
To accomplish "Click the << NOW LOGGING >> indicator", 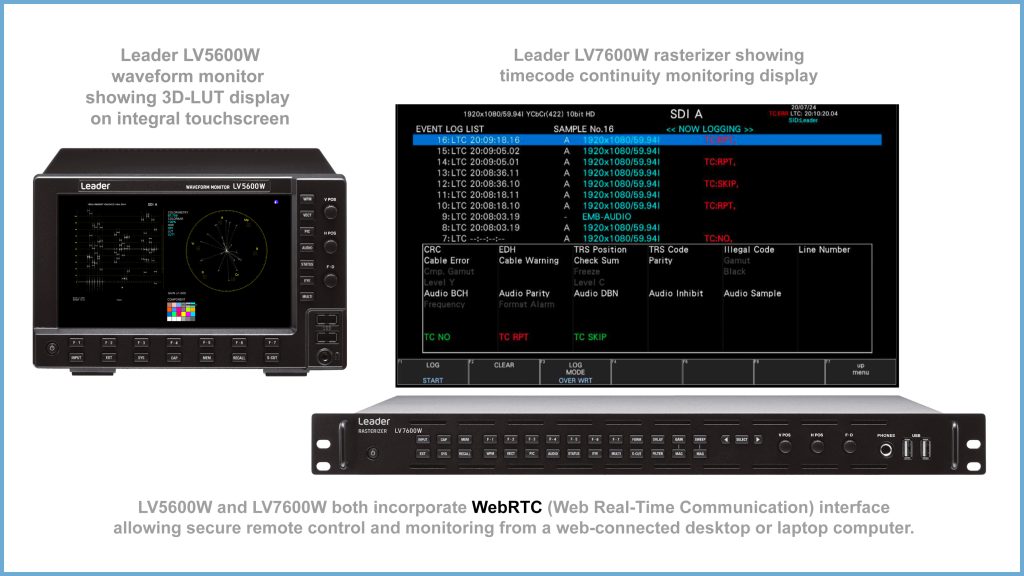I will tap(709, 129).
